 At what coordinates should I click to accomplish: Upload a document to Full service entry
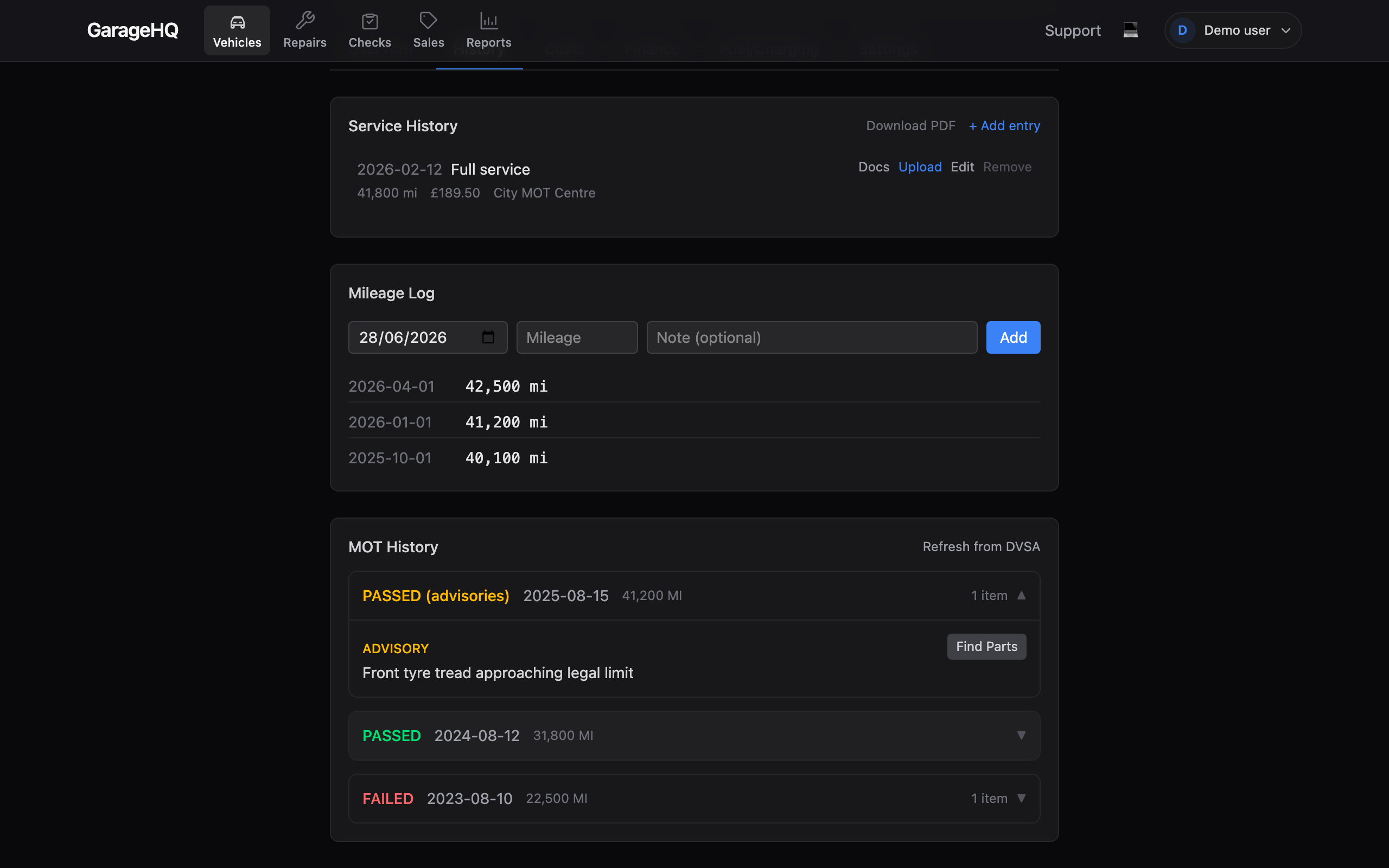[x=920, y=167]
